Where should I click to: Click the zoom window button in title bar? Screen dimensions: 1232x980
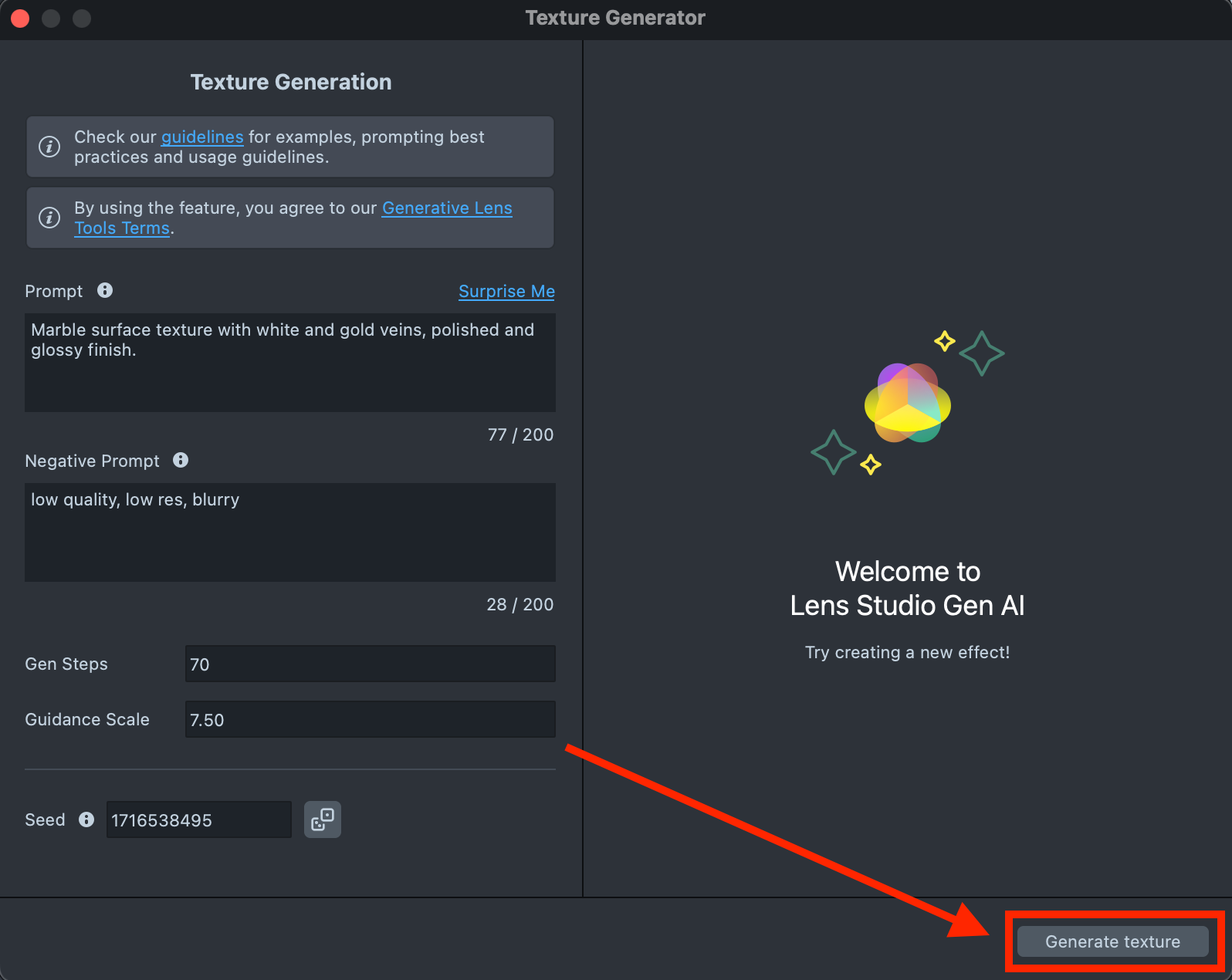click(82, 19)
